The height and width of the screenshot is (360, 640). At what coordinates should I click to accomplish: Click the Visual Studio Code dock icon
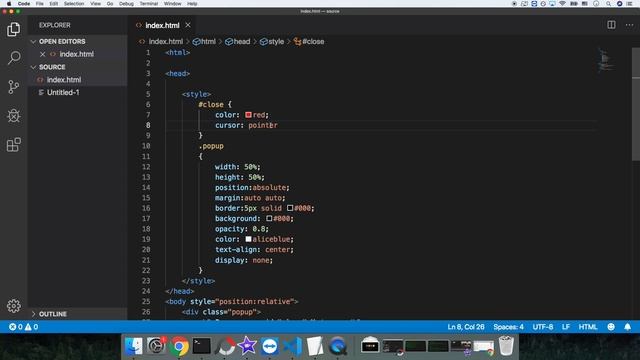coord(292,346)
